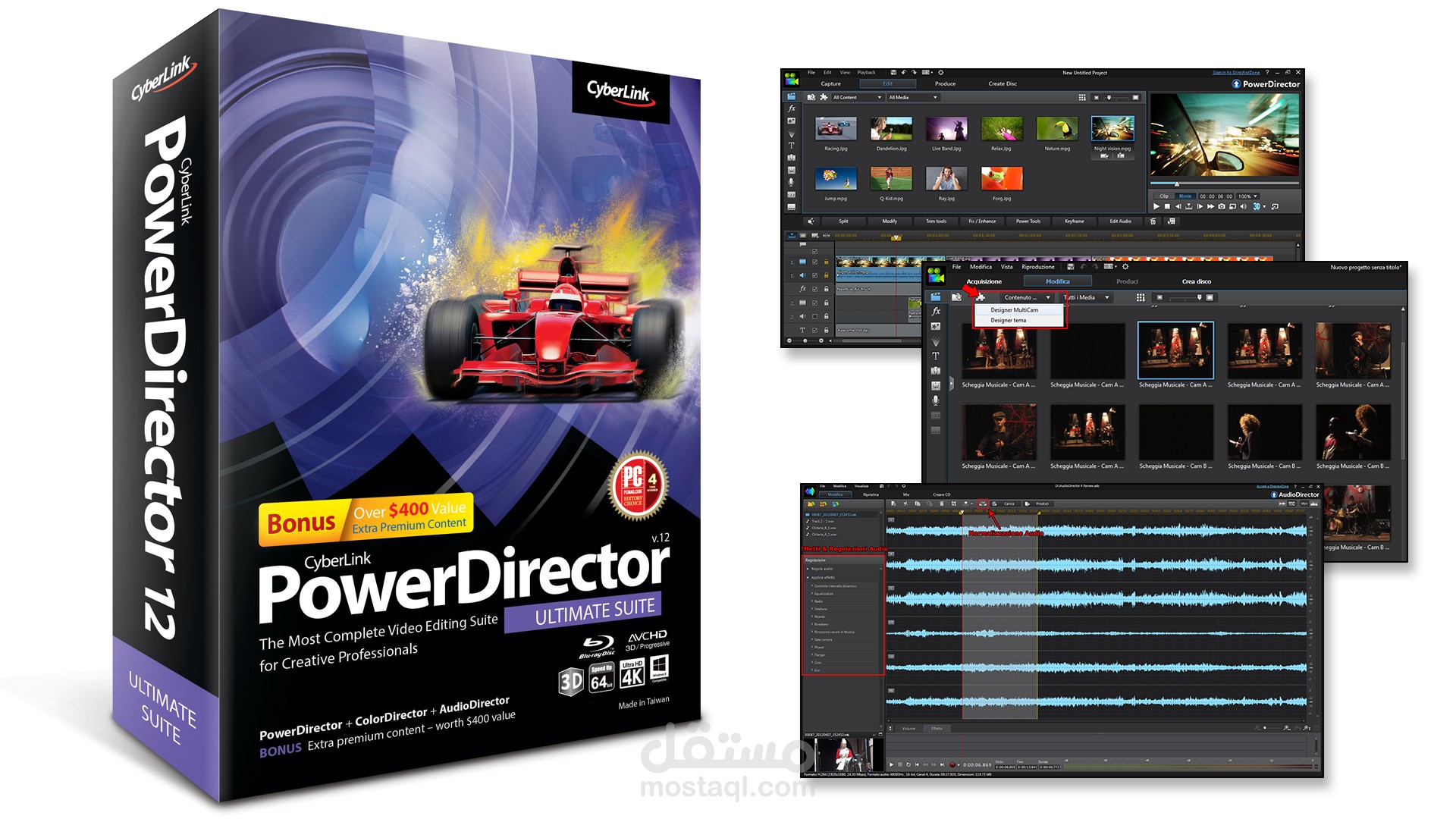Open All Content dropdown, English window

click(858, 97)
